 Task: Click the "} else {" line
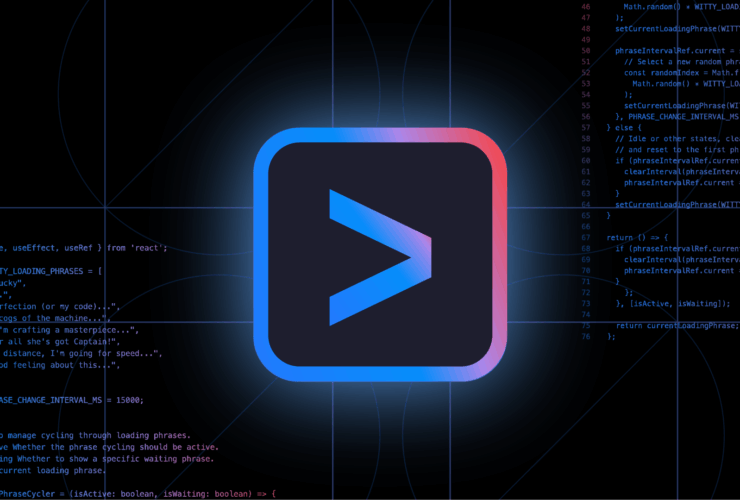624,127
